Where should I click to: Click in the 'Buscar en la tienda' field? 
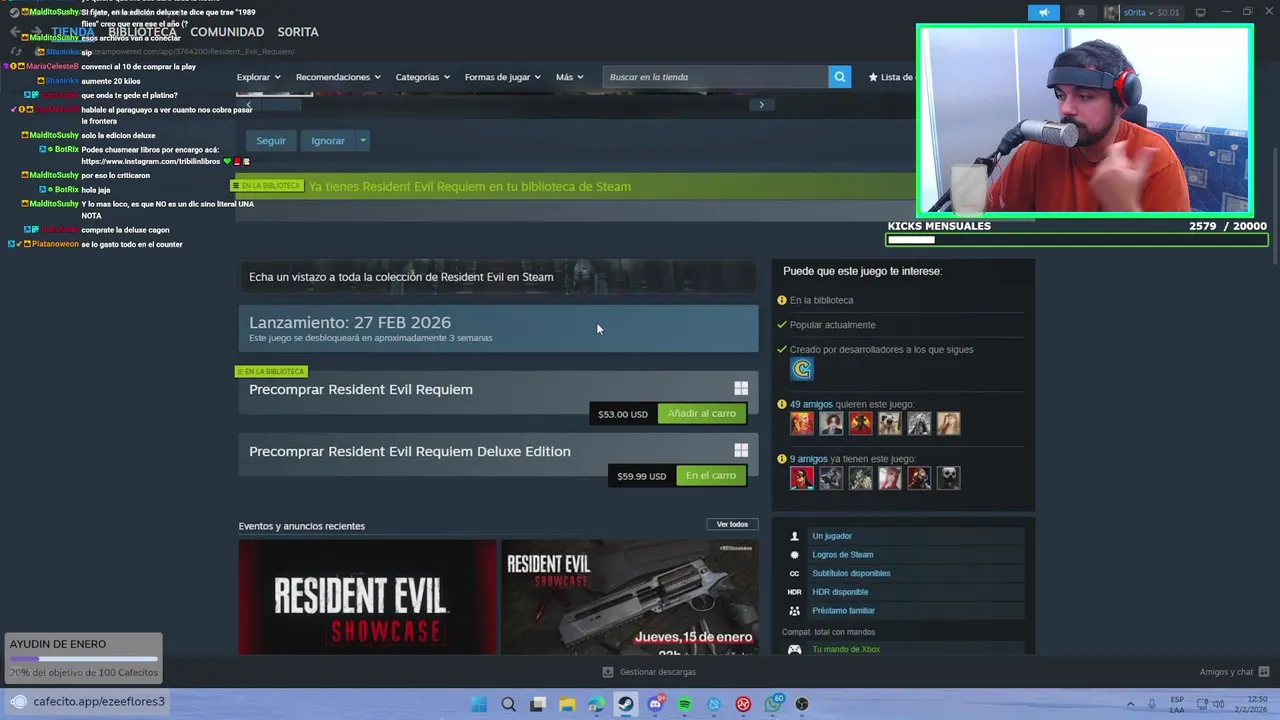coord(716,77)
